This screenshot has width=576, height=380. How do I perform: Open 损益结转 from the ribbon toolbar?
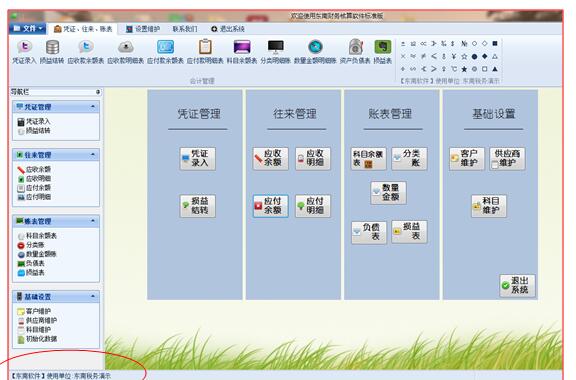(52, 52)
